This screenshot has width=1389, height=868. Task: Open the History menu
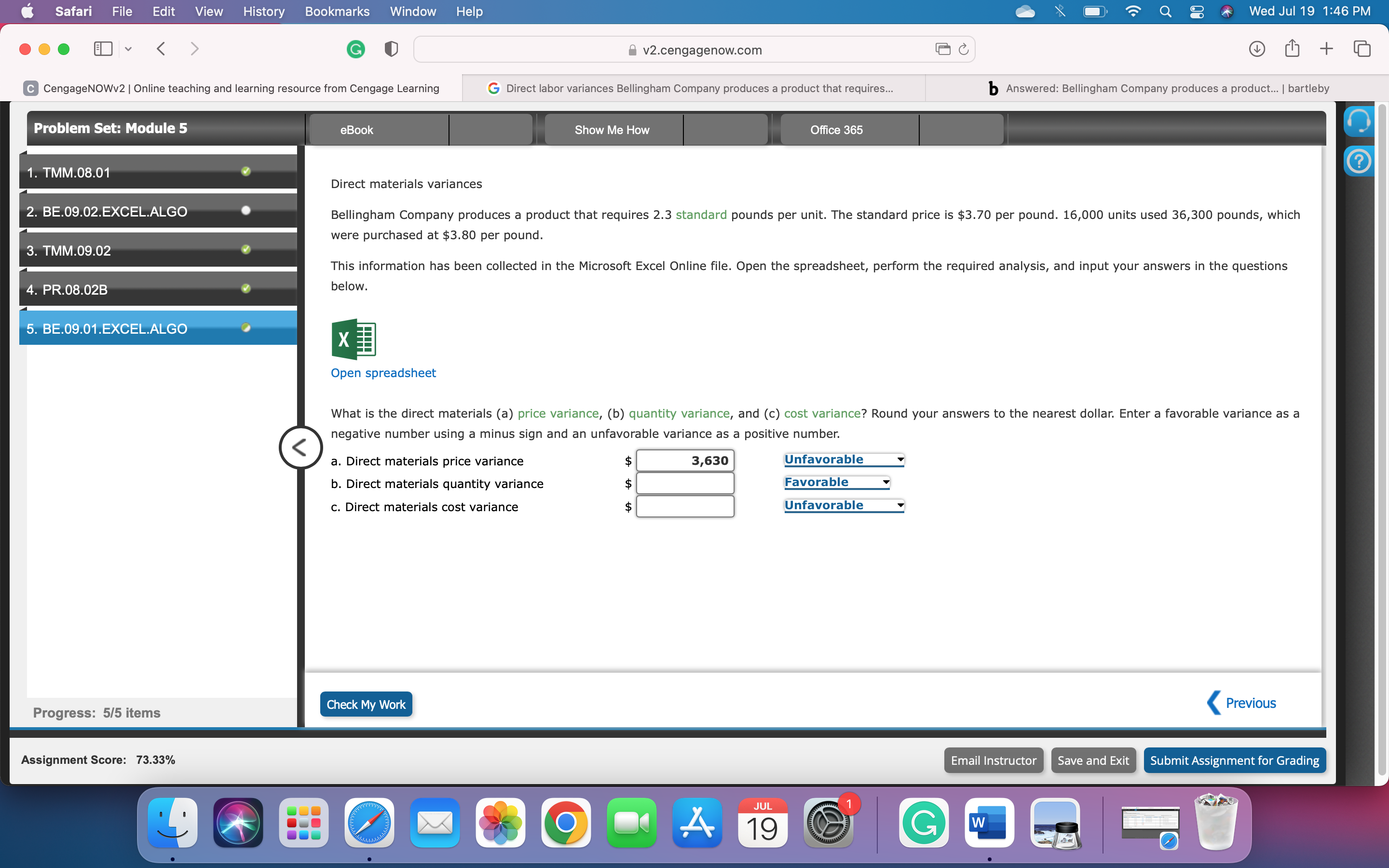pyautogui.click(x=263, y=12)
